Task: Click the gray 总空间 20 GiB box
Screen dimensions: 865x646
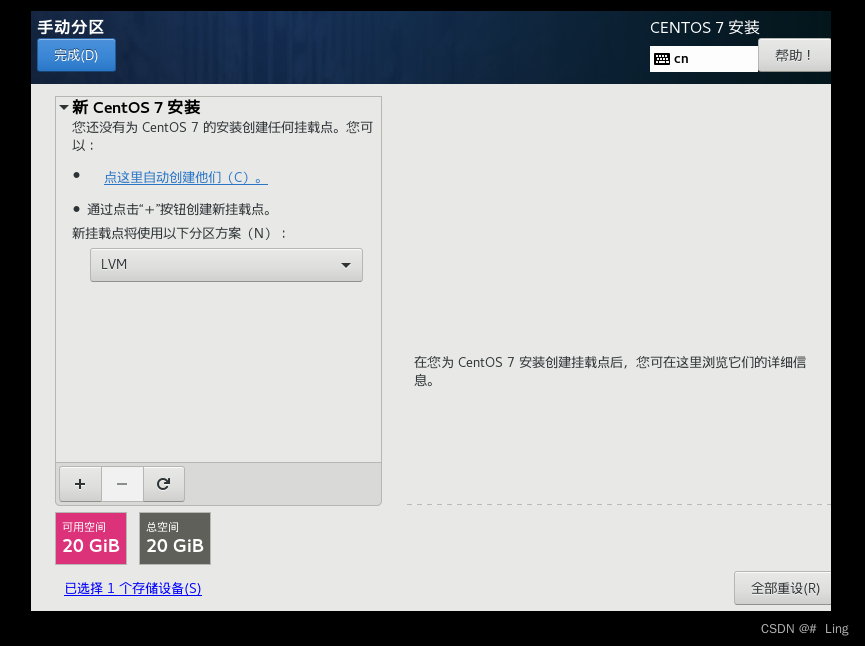Action: pos(175,538)
